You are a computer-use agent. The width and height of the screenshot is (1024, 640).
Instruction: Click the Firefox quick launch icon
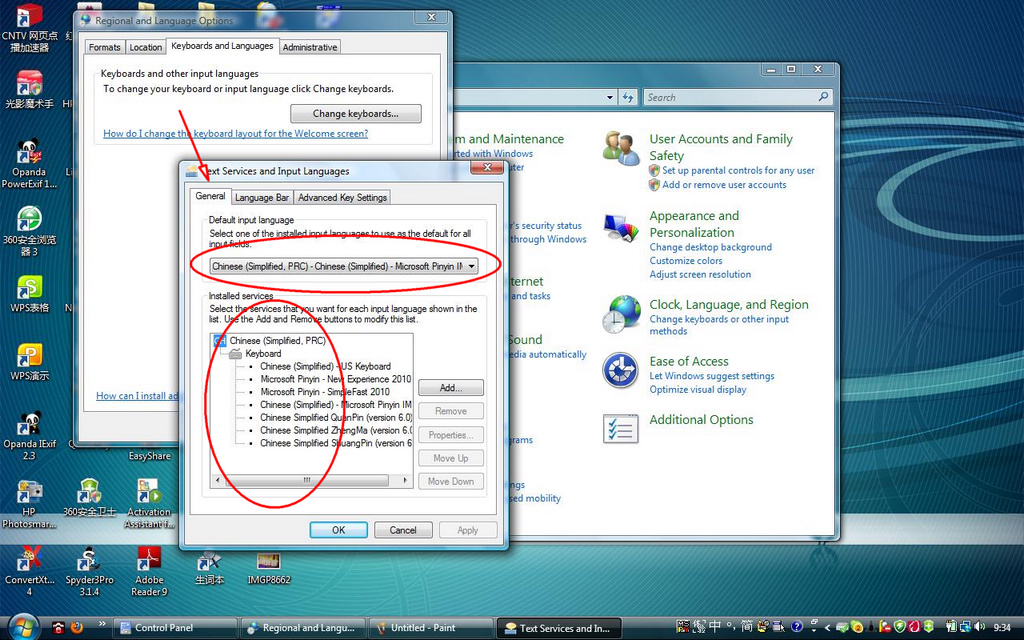77,628
